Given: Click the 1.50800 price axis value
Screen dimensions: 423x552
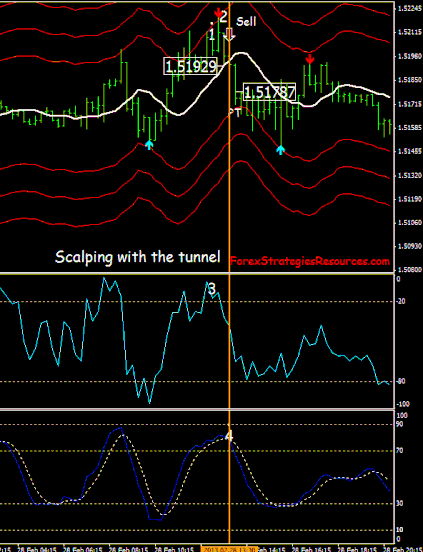Looking at the screenshot, I should click(x=409, y=270).
